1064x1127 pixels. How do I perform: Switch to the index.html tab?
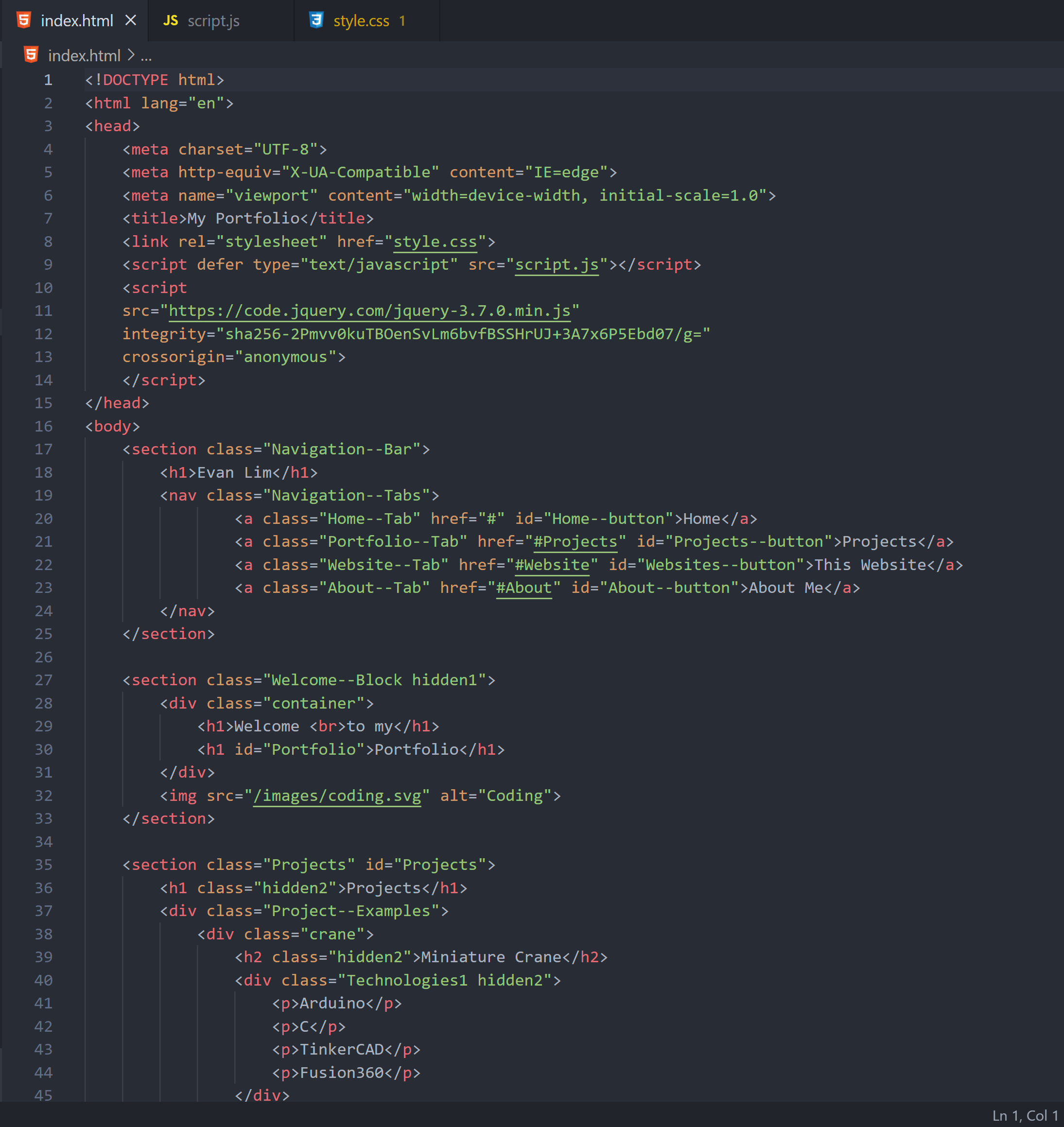click(x=74, y=21)
